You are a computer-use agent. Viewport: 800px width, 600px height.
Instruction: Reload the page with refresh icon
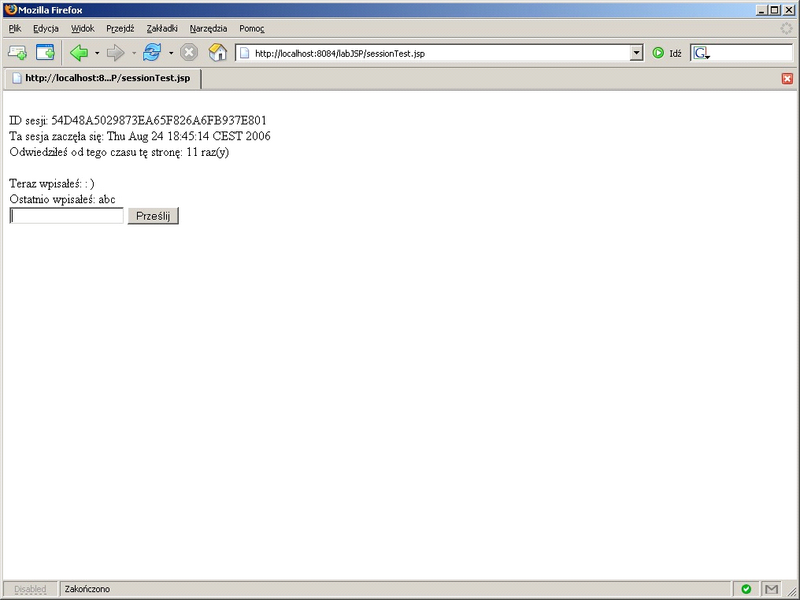coord(152,52)
